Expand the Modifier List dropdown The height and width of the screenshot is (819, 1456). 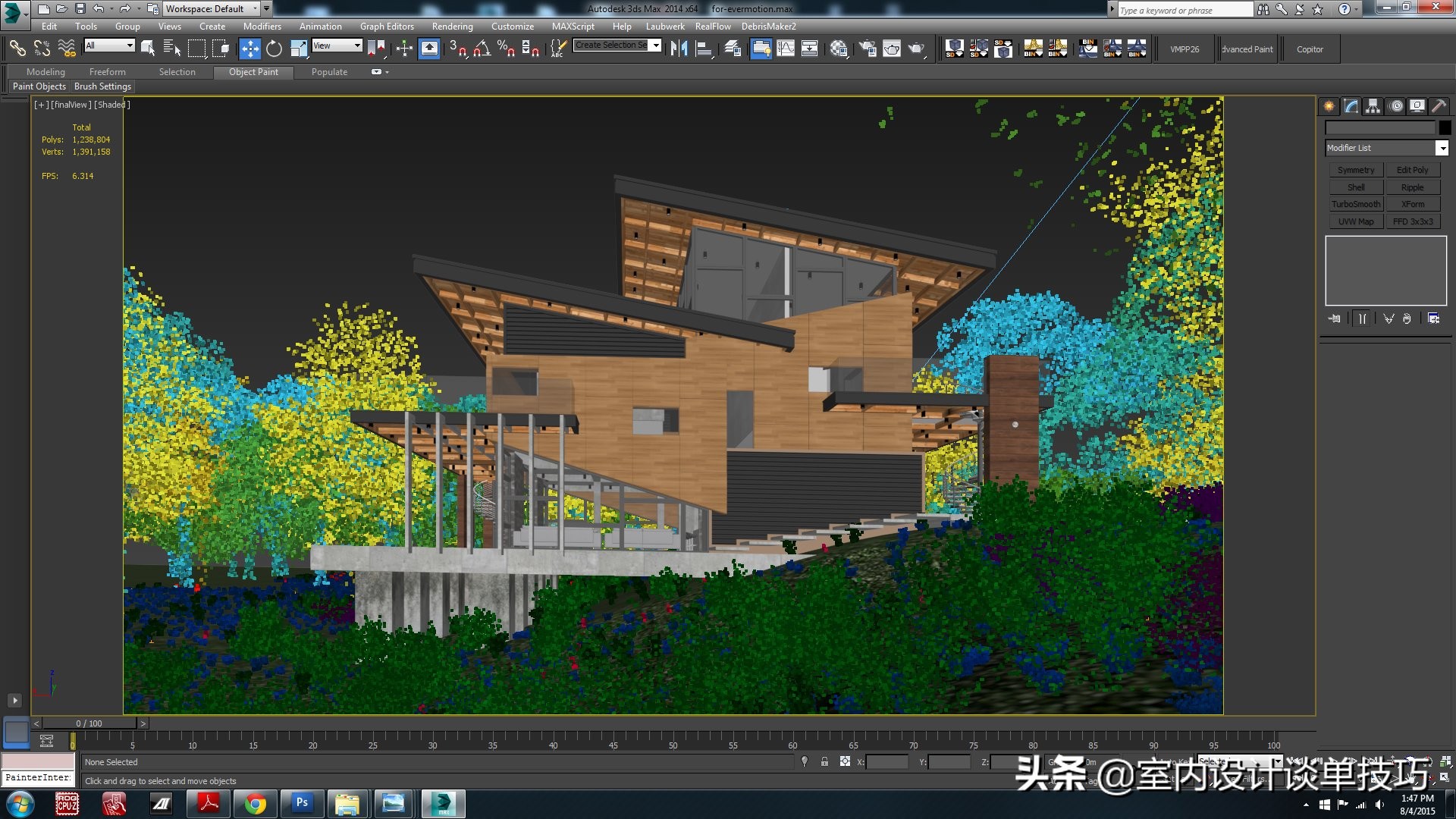coord(1442,148)
